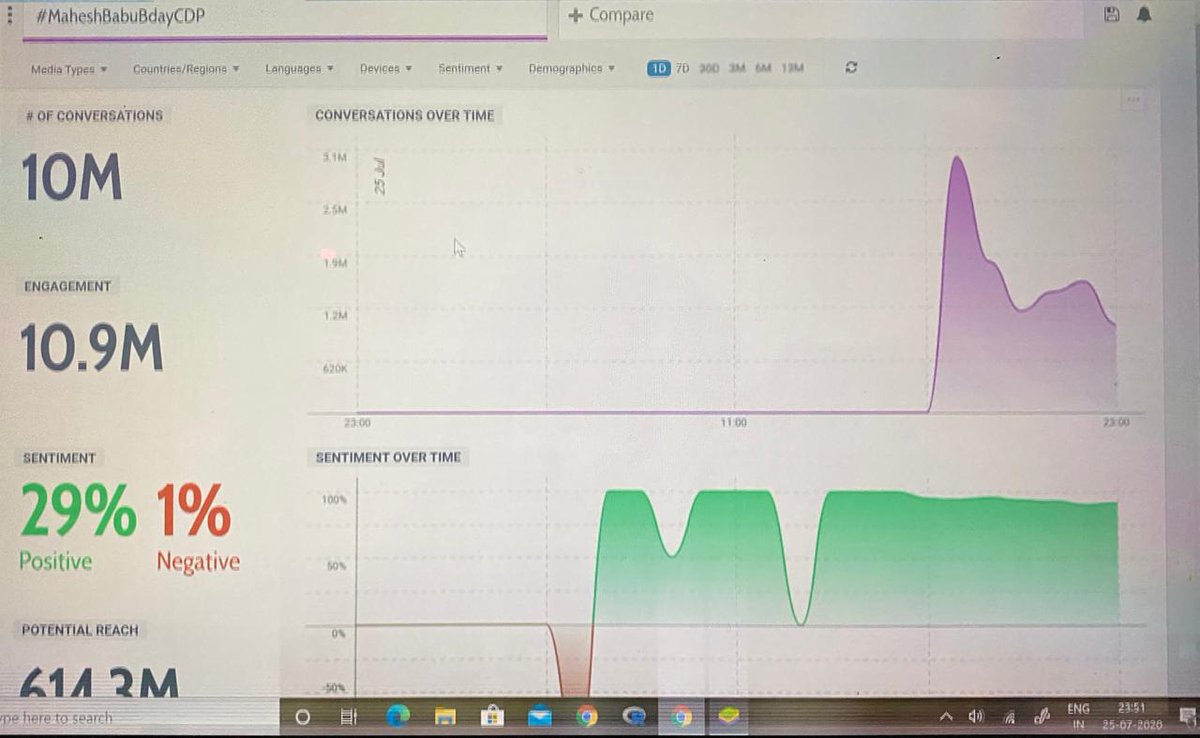This screenshot has height=738, width=1200.
Task: Select the 7D time range
Action: pyautogui.click(x=682, y=68)
